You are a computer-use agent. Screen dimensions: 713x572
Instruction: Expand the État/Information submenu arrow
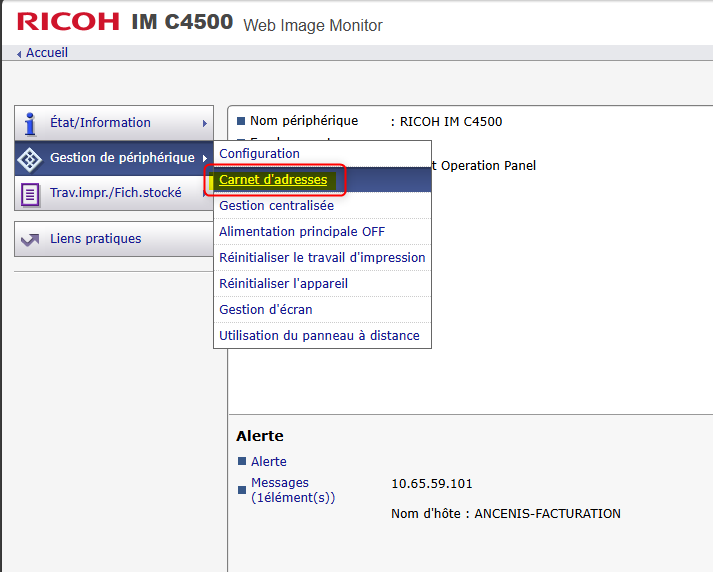point(205,123)
